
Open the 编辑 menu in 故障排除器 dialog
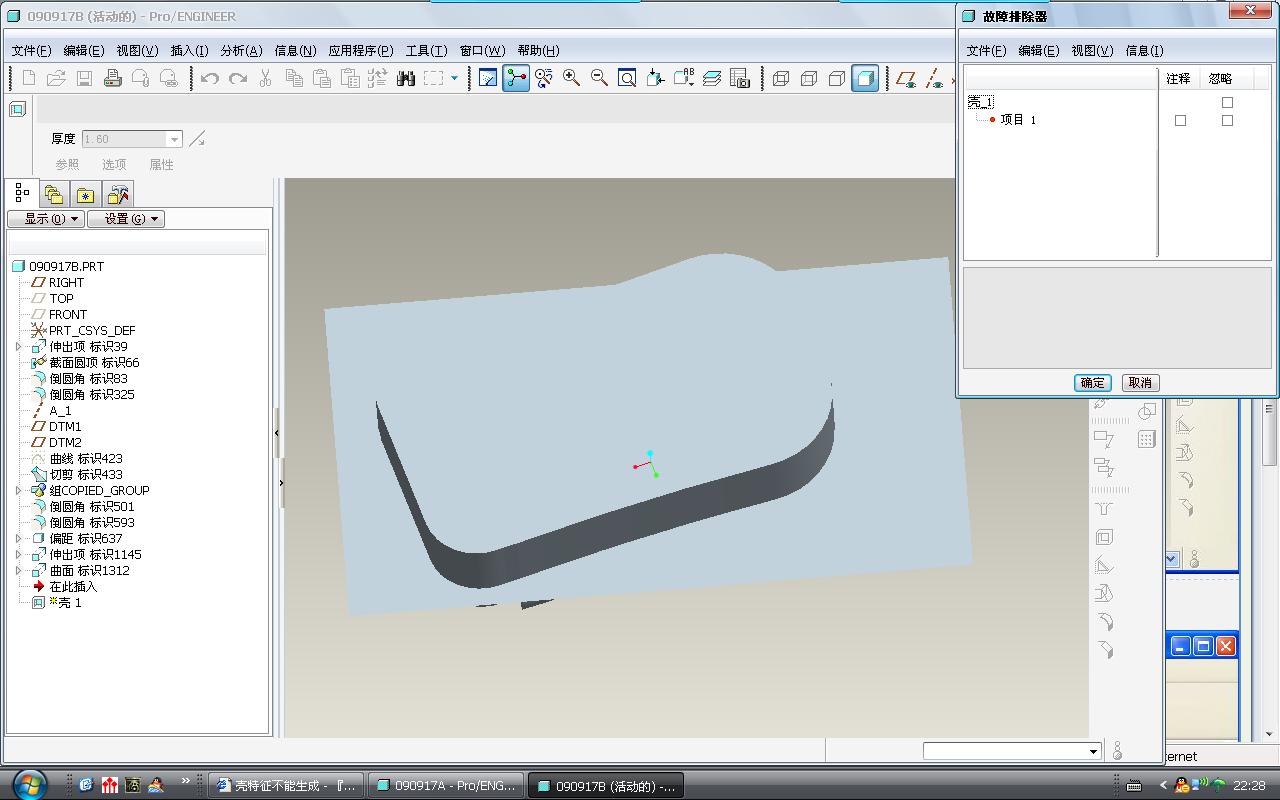click(x=1038, y=50)
